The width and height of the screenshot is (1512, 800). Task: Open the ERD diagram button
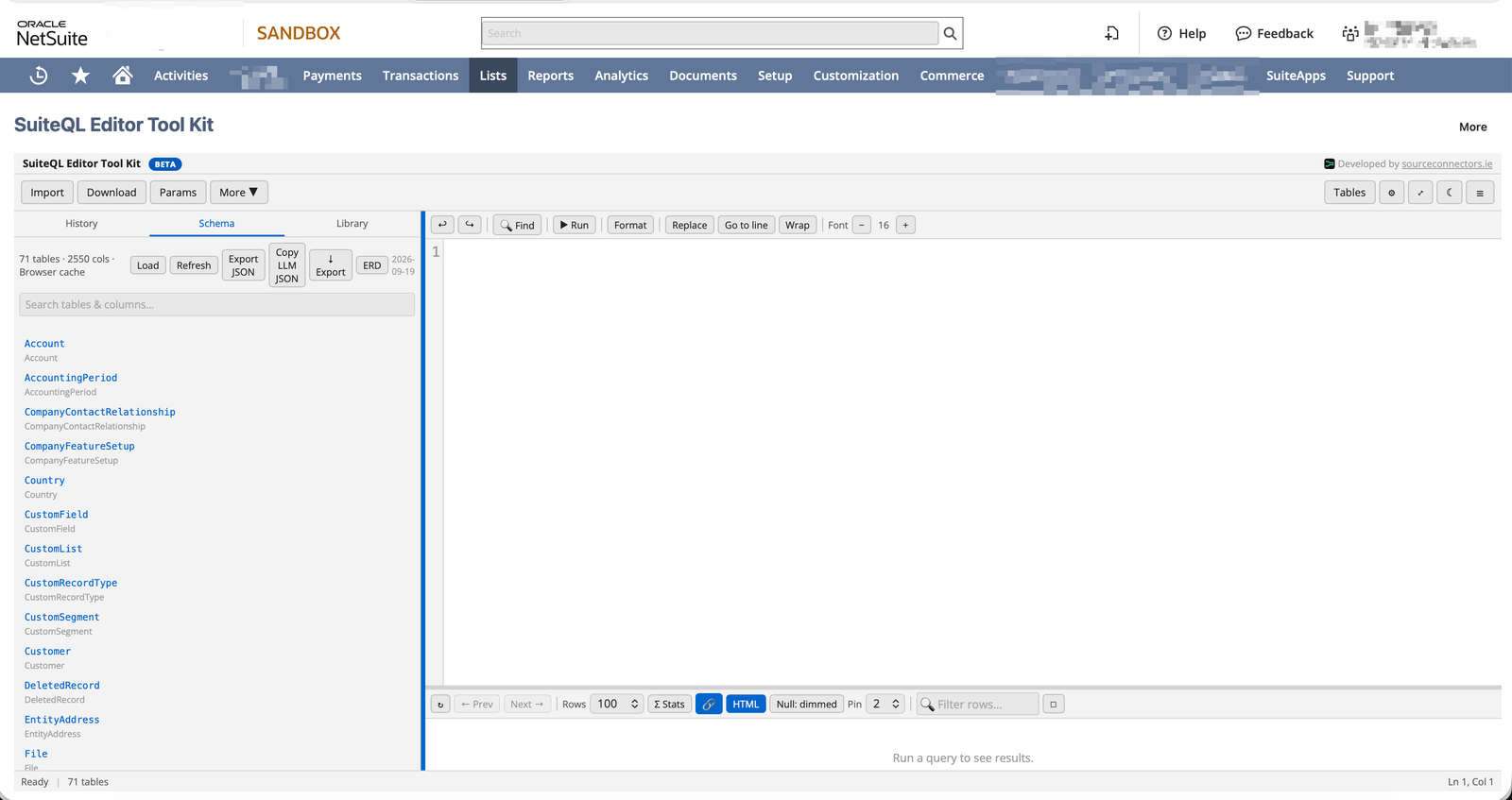point(372,265)
